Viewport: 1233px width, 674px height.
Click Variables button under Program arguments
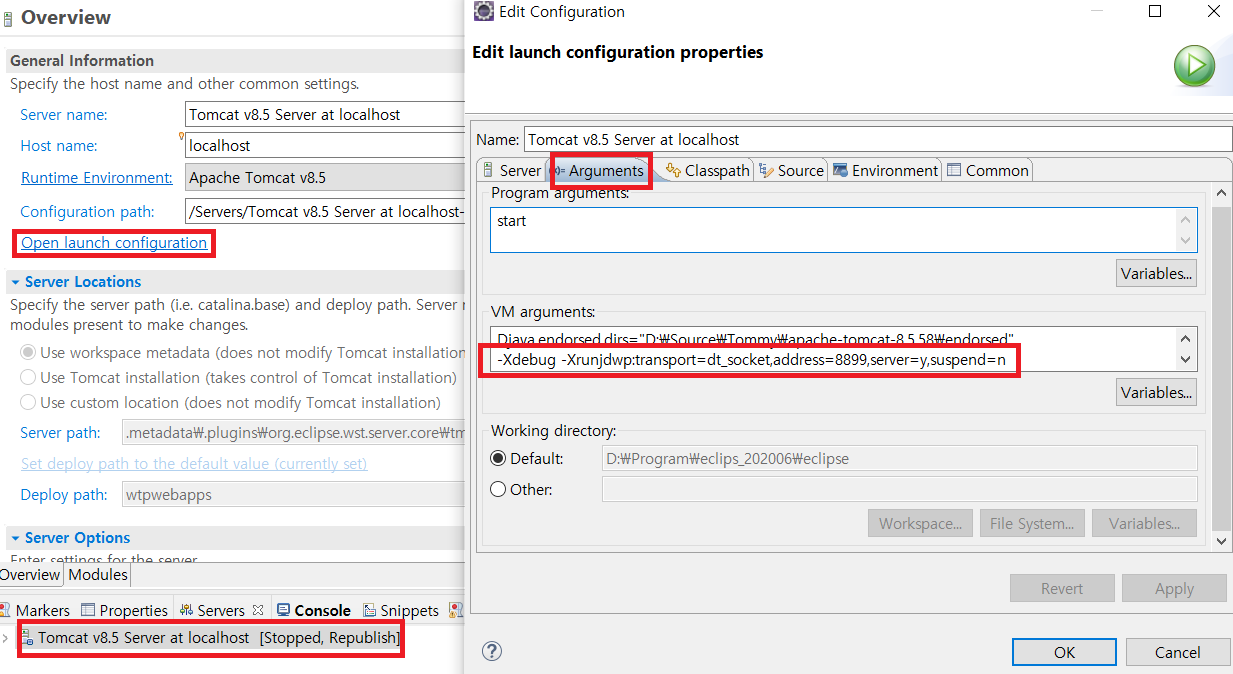[1156, 273]
